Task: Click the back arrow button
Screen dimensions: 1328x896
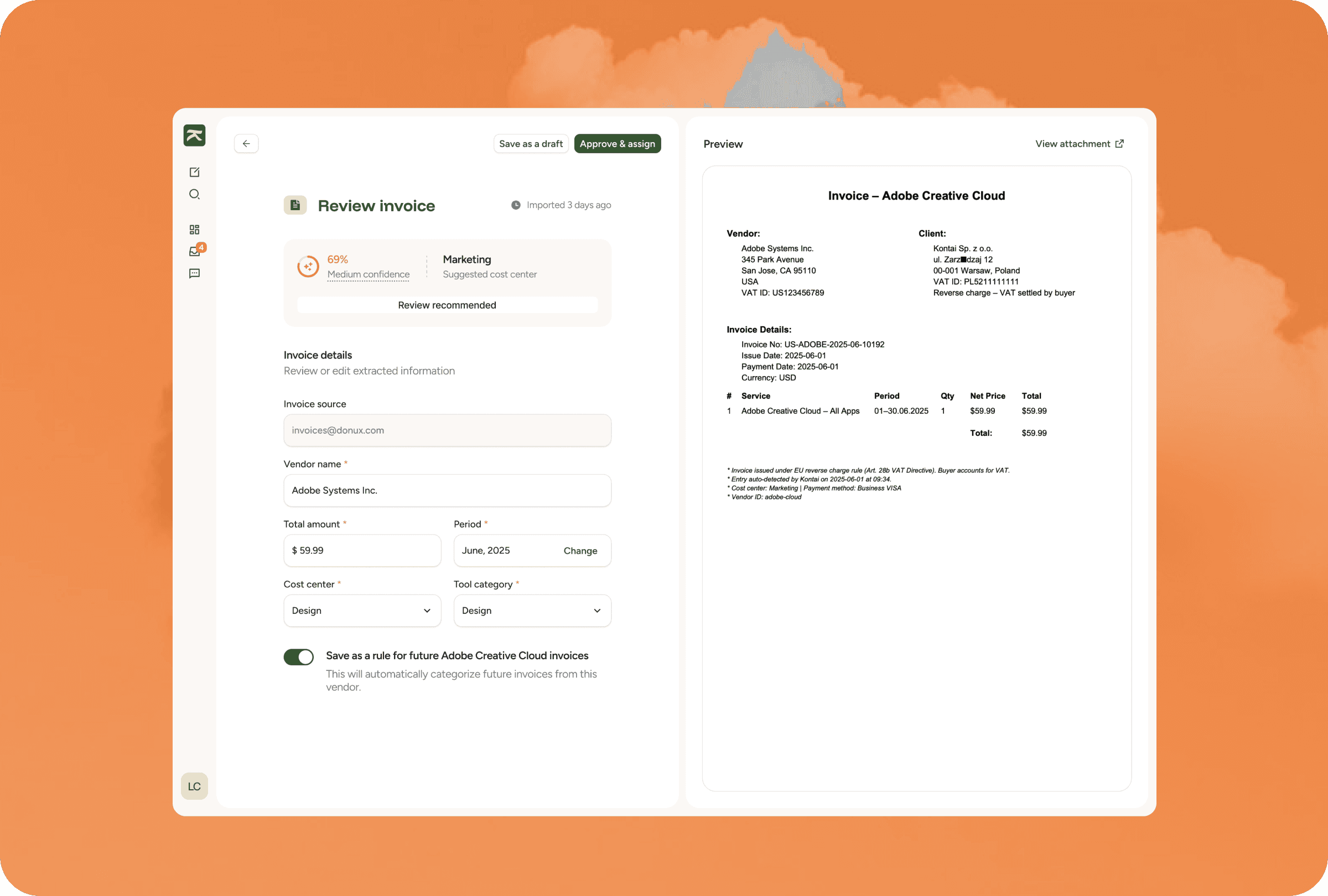Action: point(246,143)
